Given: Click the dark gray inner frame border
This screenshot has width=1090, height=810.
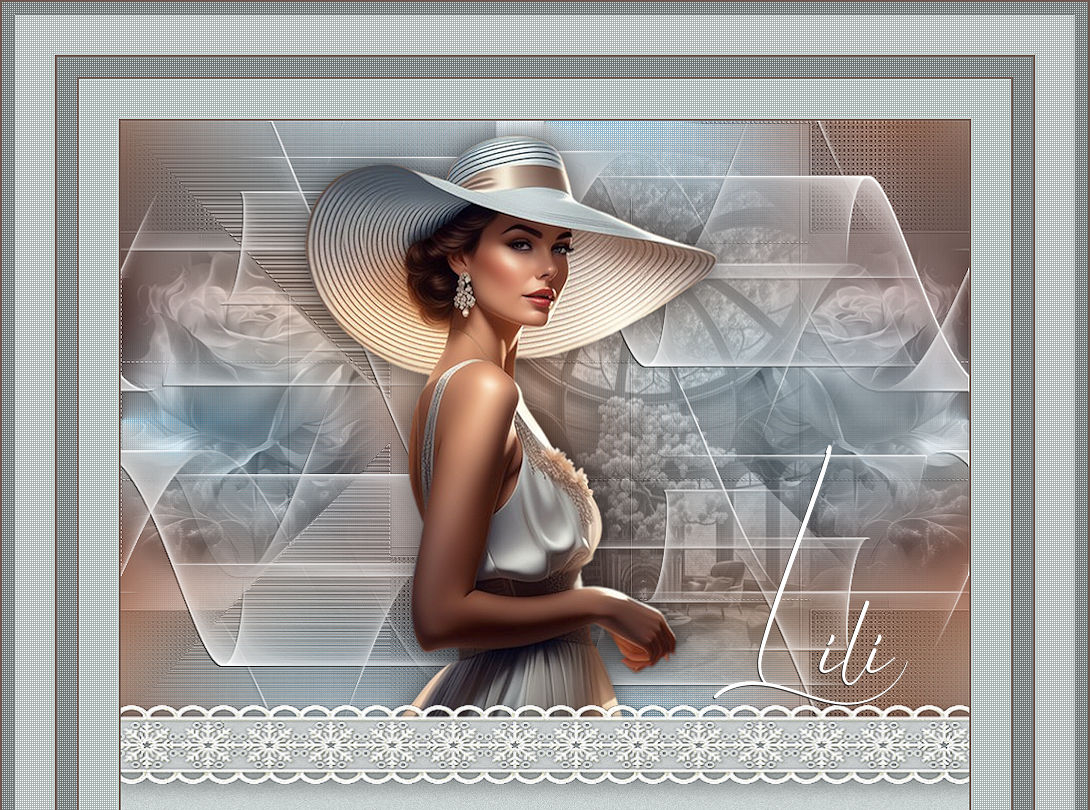Looking at the screenshot, I should [x=67, y=400].
